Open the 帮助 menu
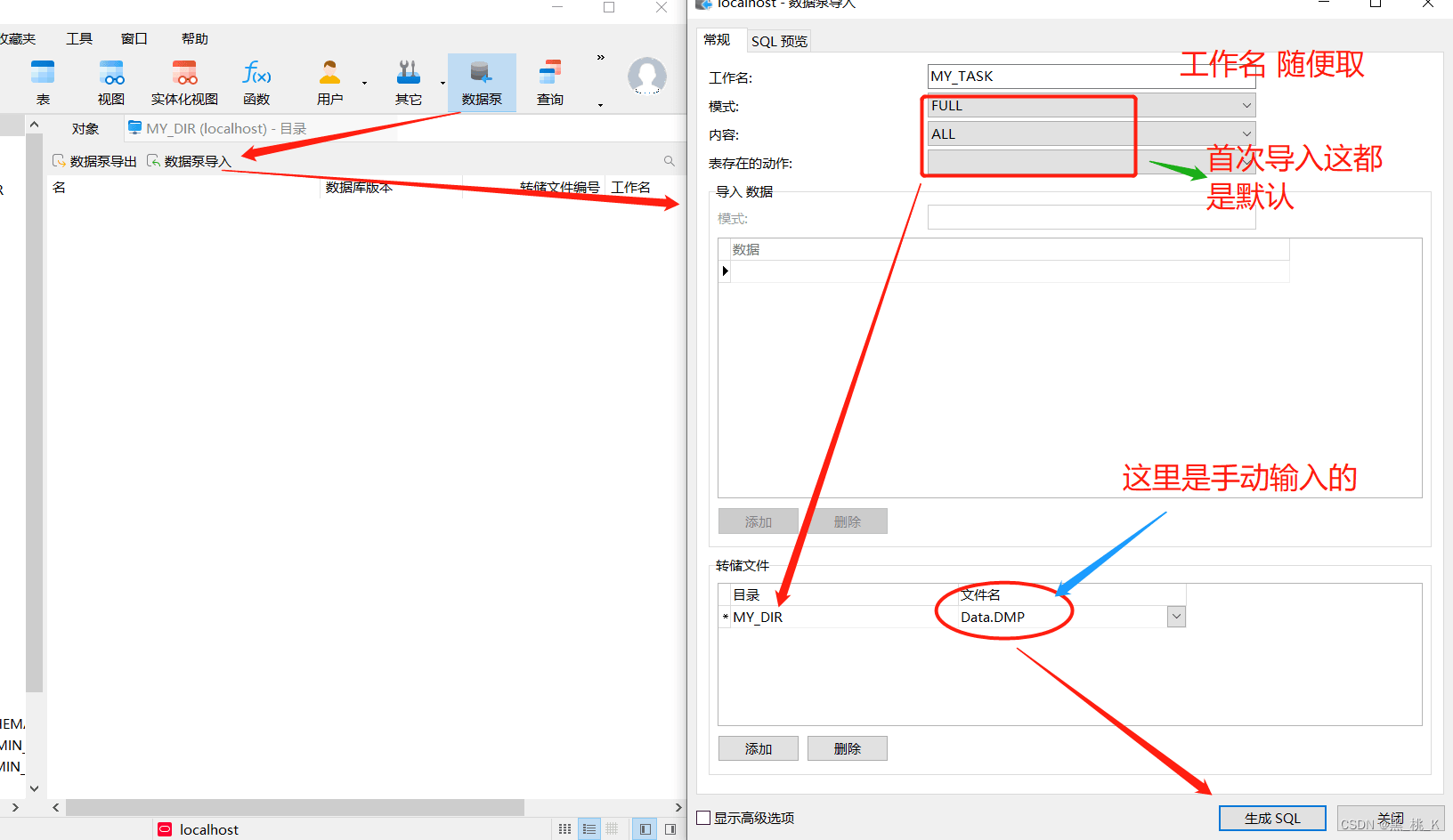 (x=195, y=38)
